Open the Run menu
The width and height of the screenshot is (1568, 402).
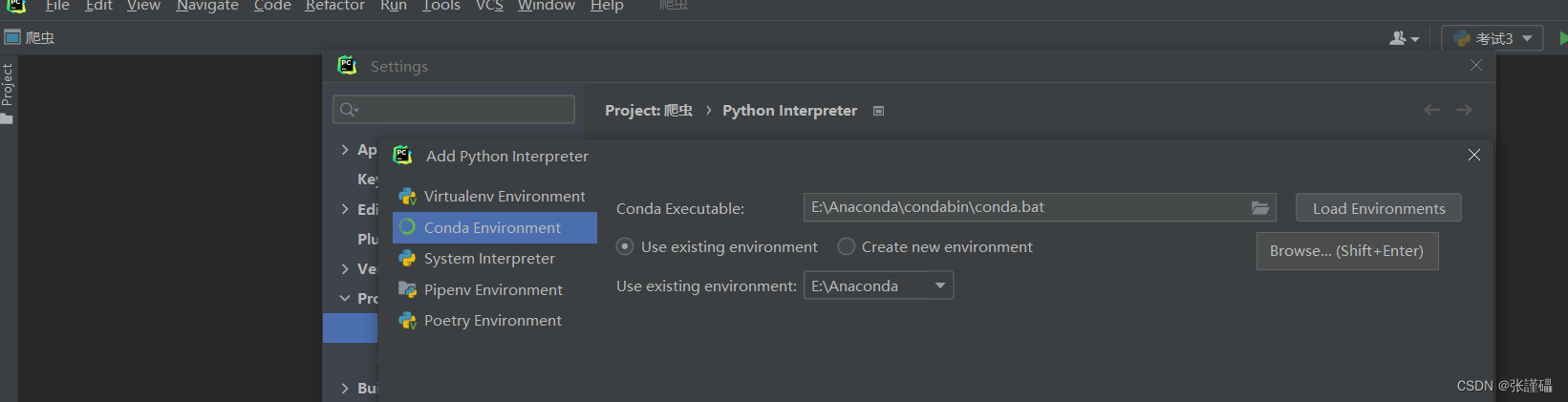394,6
